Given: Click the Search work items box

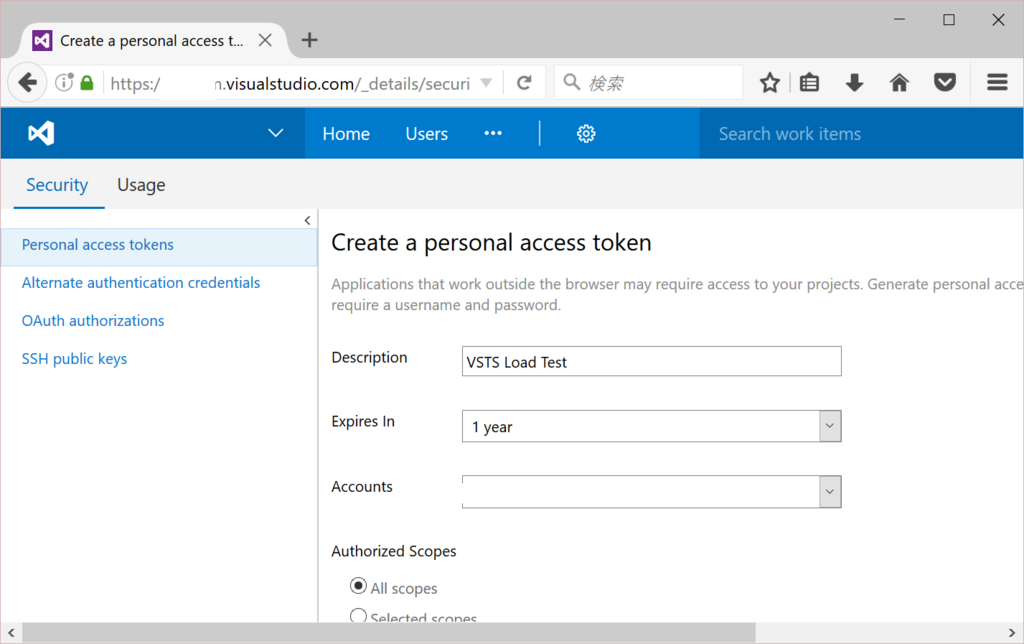Looking at the screenshot, I should point(861,134).
